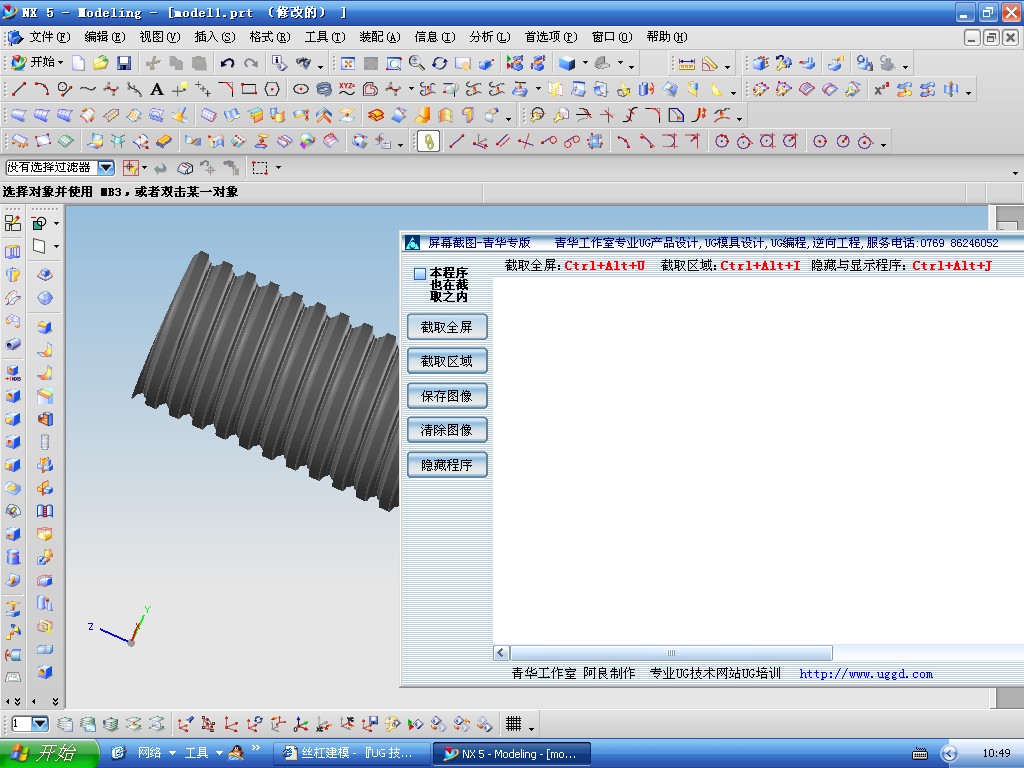This screenshot has width=1024, height=768.
Task: Expand selection bar options arrow at far right
Action: click(1015, 172)
